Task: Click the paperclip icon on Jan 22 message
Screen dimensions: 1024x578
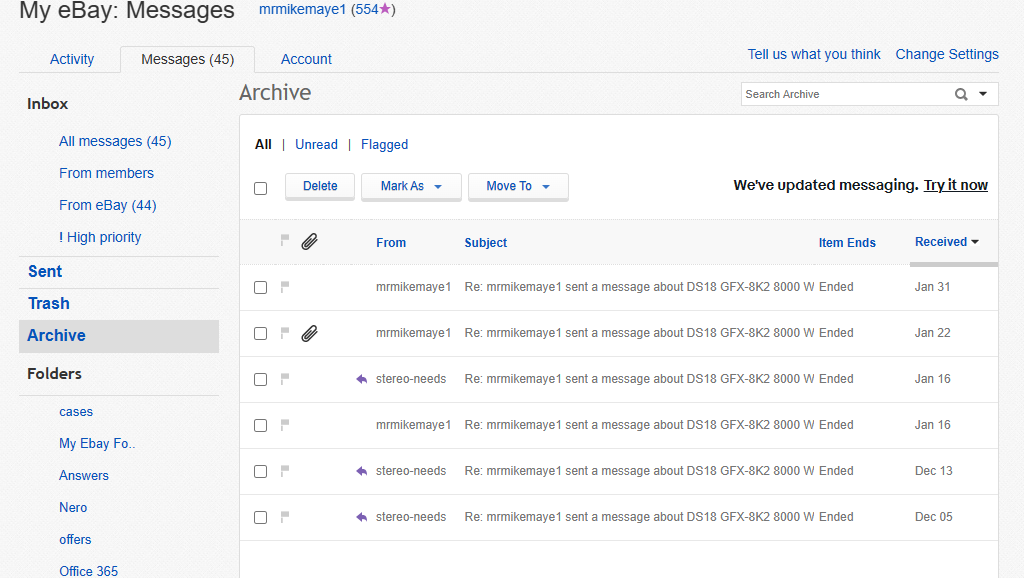Action: (x=310, y=334)
